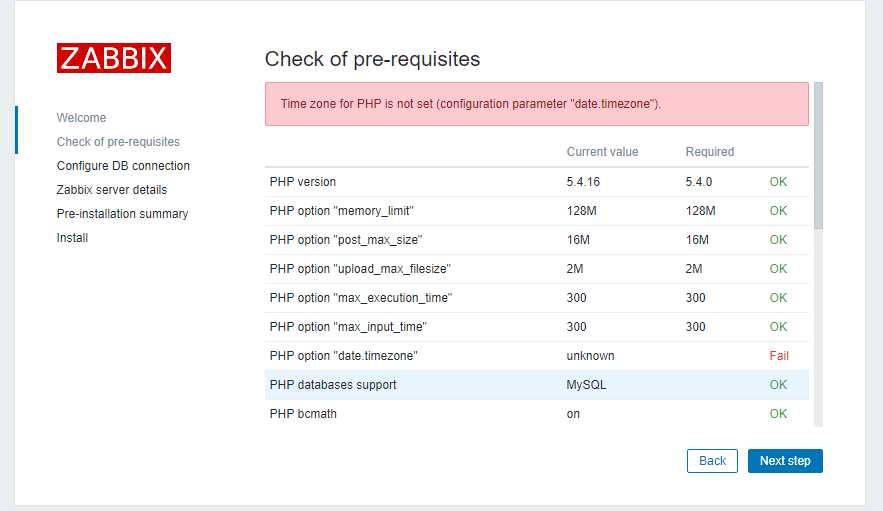883x511 pixels.
Task: Click the PHP time zone error message
Action: [x=537, y=104]
